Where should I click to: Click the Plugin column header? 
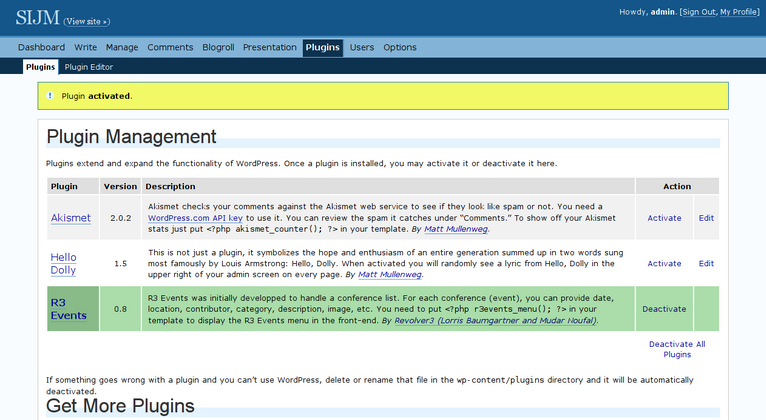73,186
